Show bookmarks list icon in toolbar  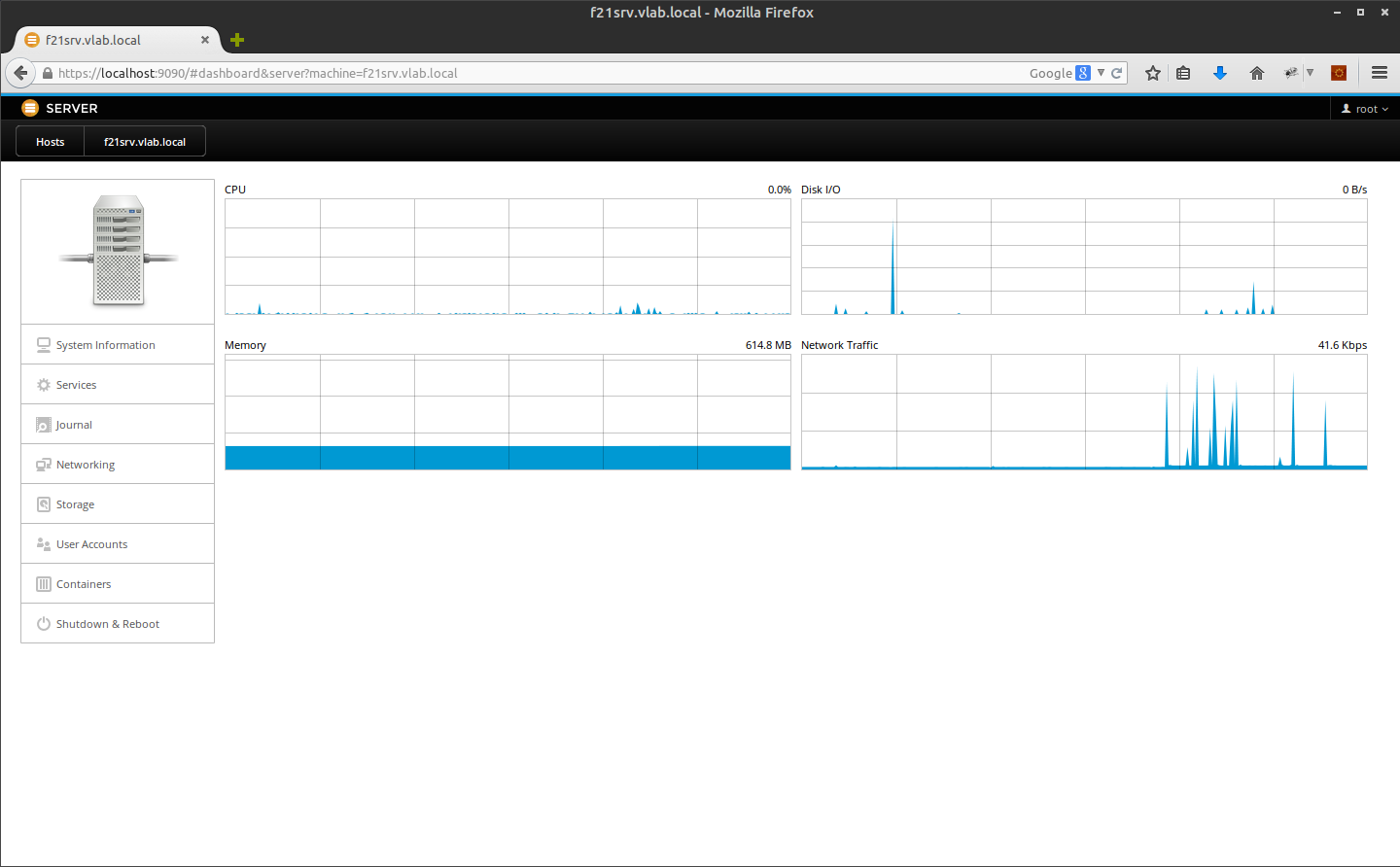[1183, 73]
